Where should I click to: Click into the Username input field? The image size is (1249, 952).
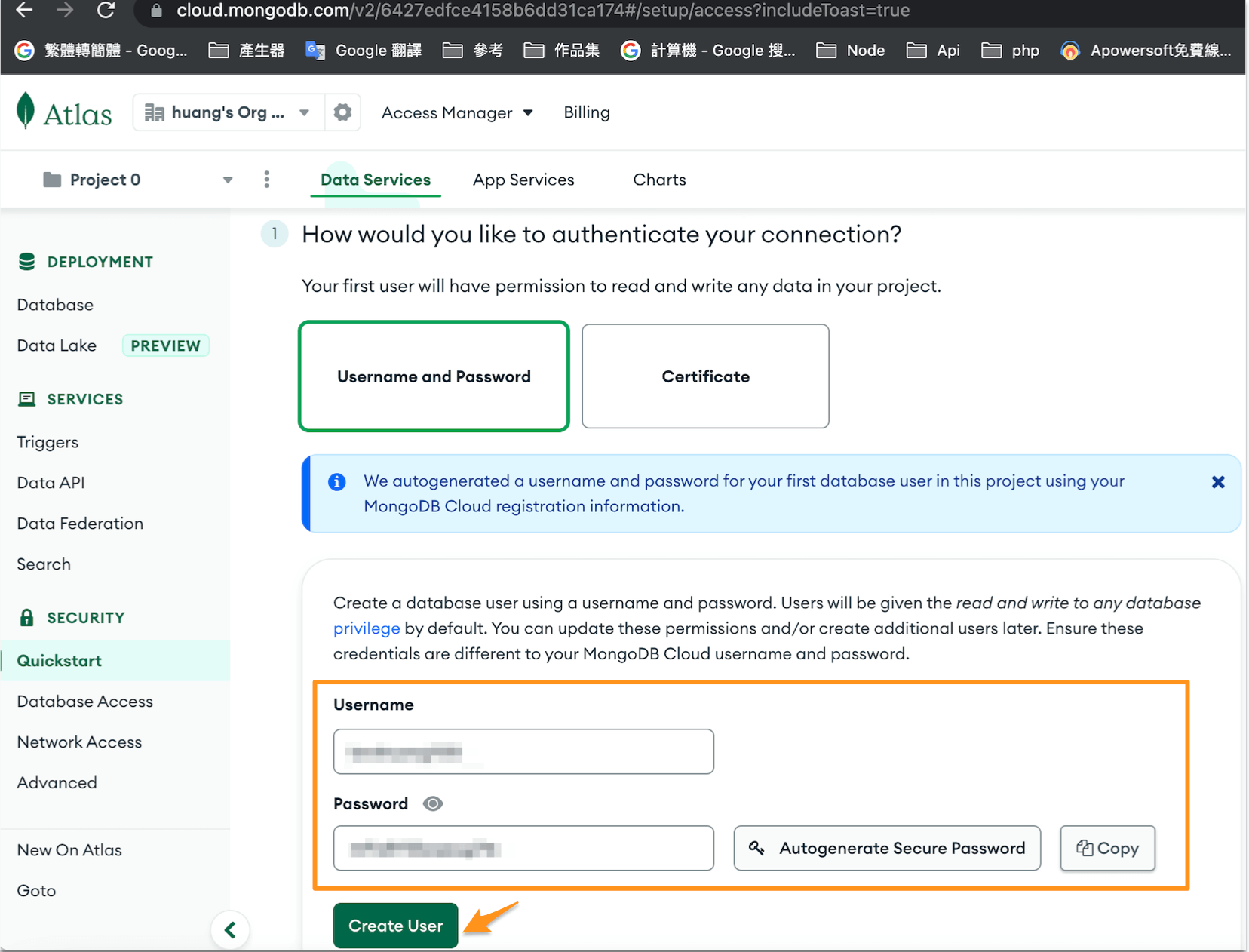(x=523, y=751)
